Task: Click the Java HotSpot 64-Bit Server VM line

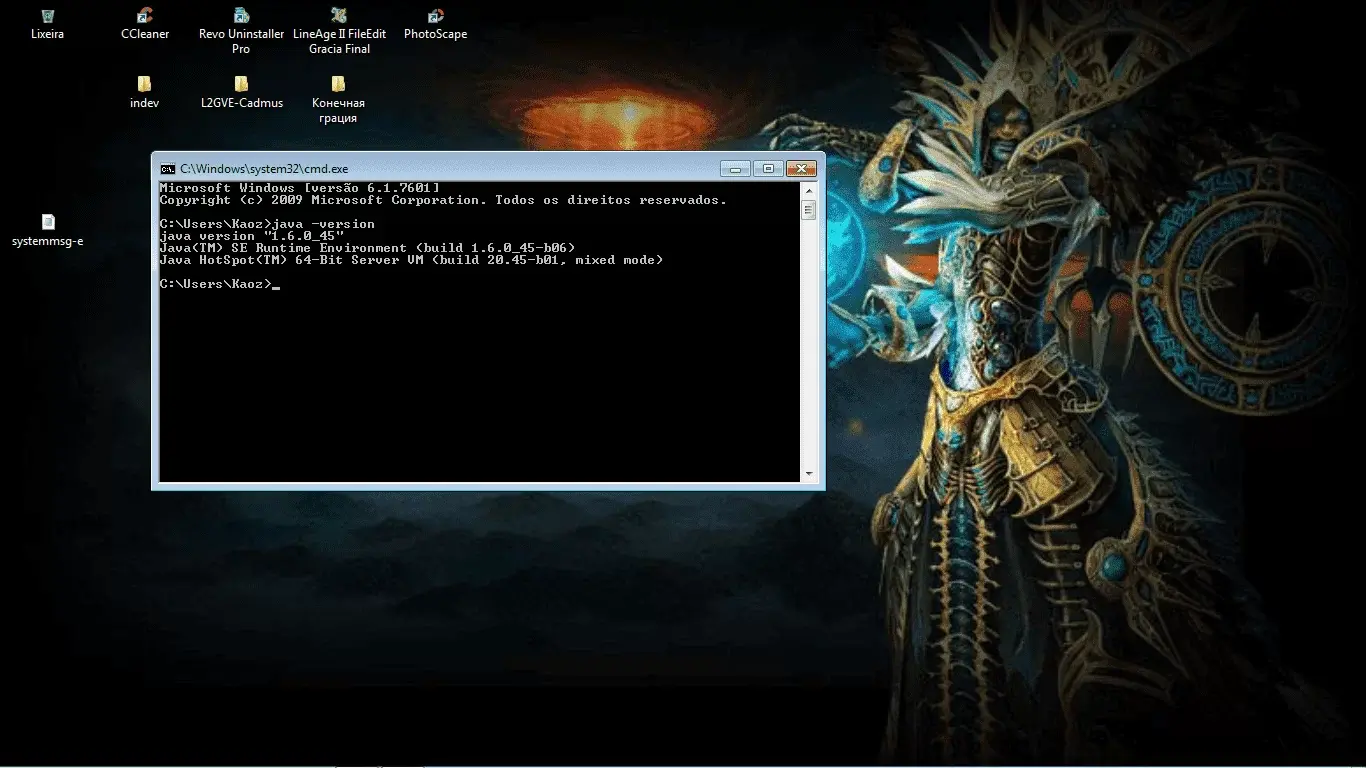Action: pos(411,260)
